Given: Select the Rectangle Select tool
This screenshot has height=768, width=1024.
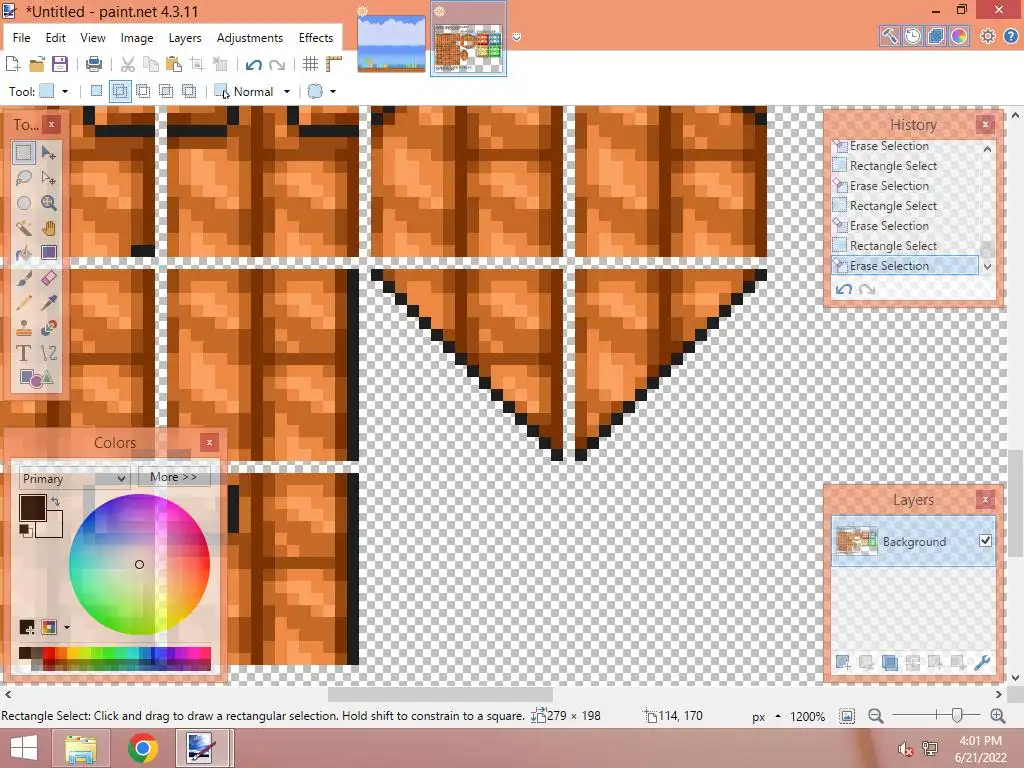Looking at the screenshot, I should click(x=24, y=153).
